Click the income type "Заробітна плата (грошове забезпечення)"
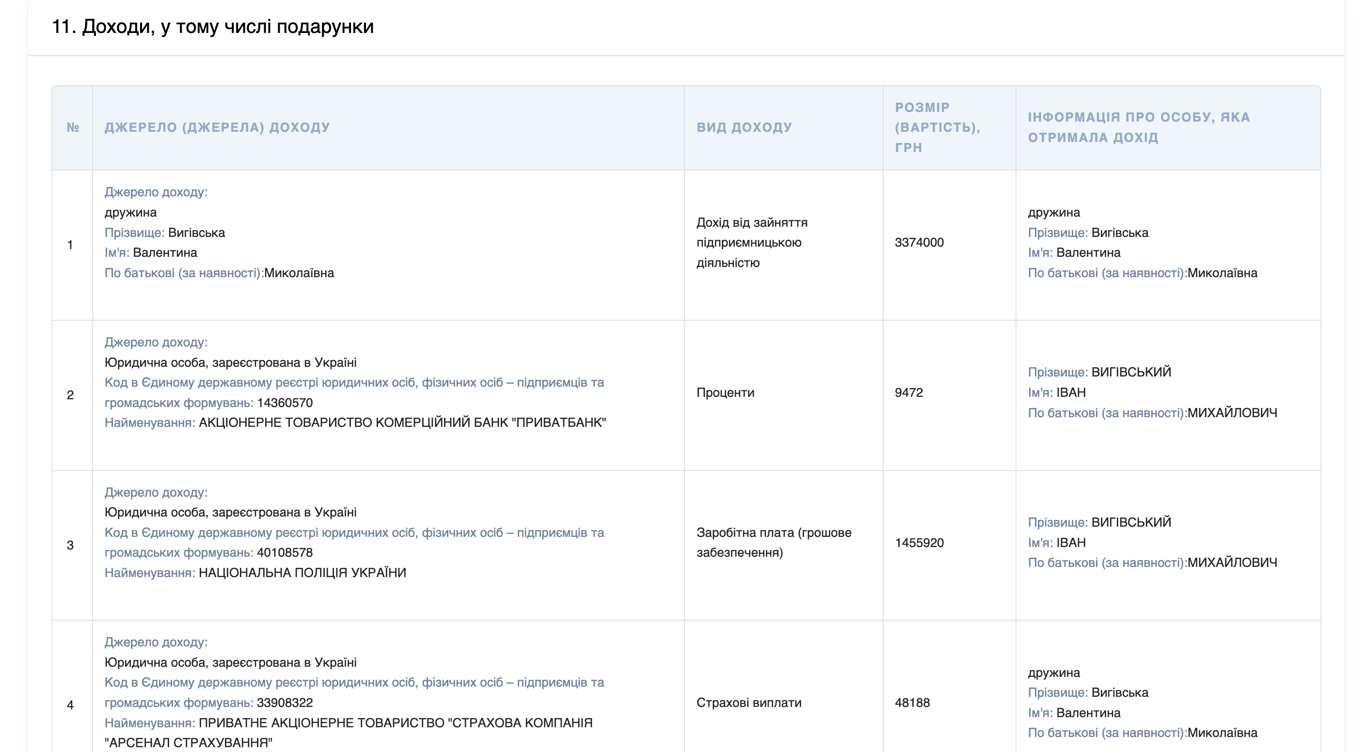Viewport: 1366px width, 752px height. click(775, 543)
